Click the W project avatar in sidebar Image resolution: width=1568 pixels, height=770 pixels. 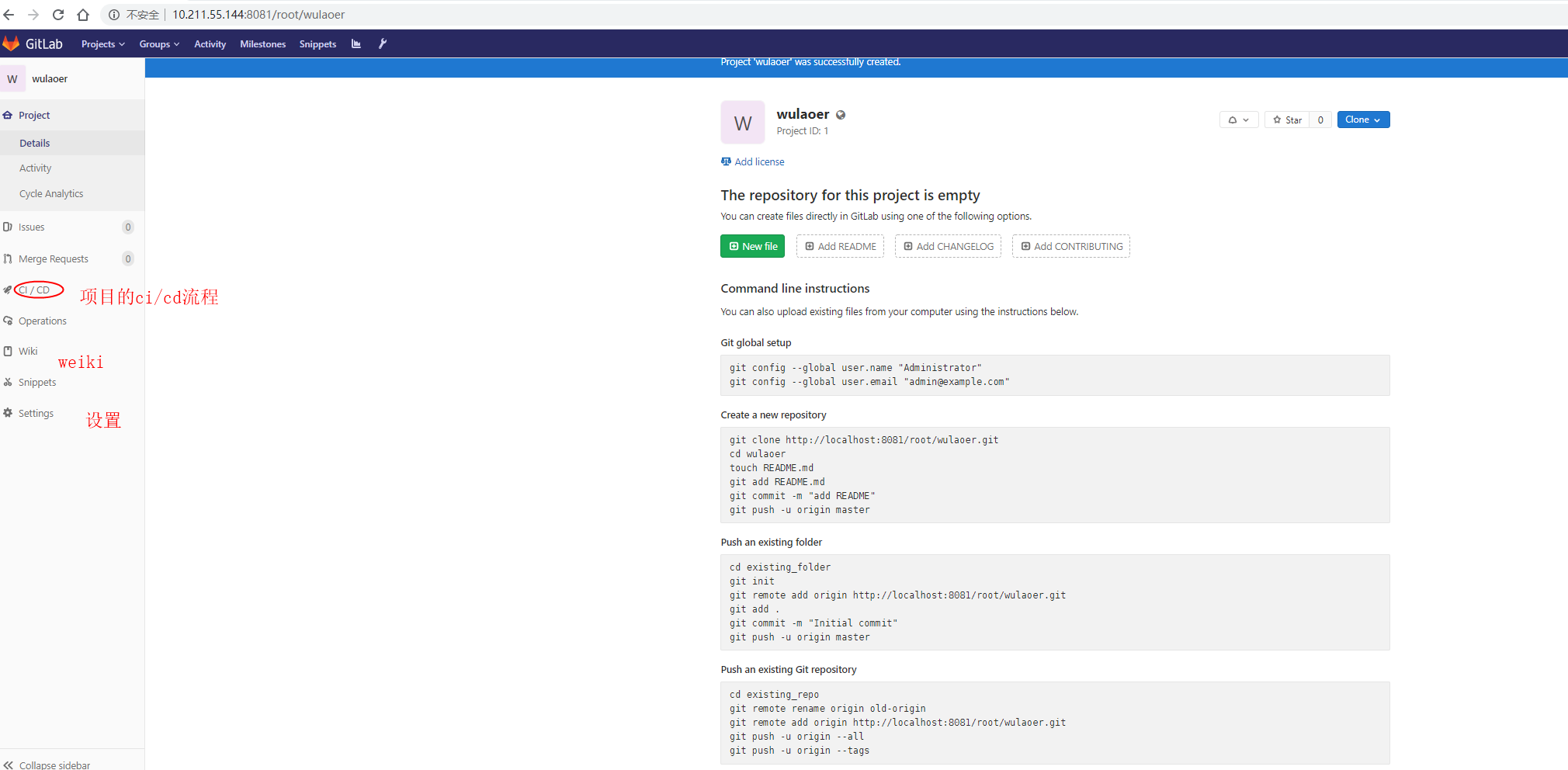[x=12, y=79]
